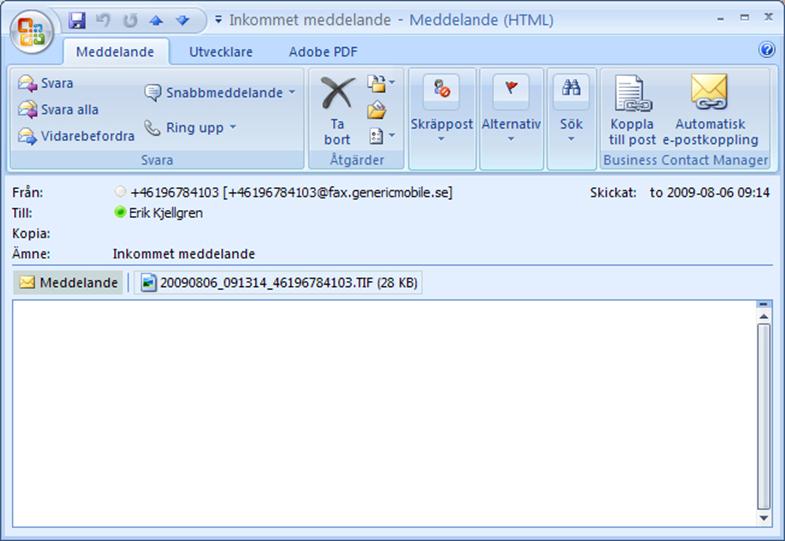Image resolution: width=785 pixels, height=541 pixels.
Task: Forward message with Vidarebefordra
Action: coord(76,136)
